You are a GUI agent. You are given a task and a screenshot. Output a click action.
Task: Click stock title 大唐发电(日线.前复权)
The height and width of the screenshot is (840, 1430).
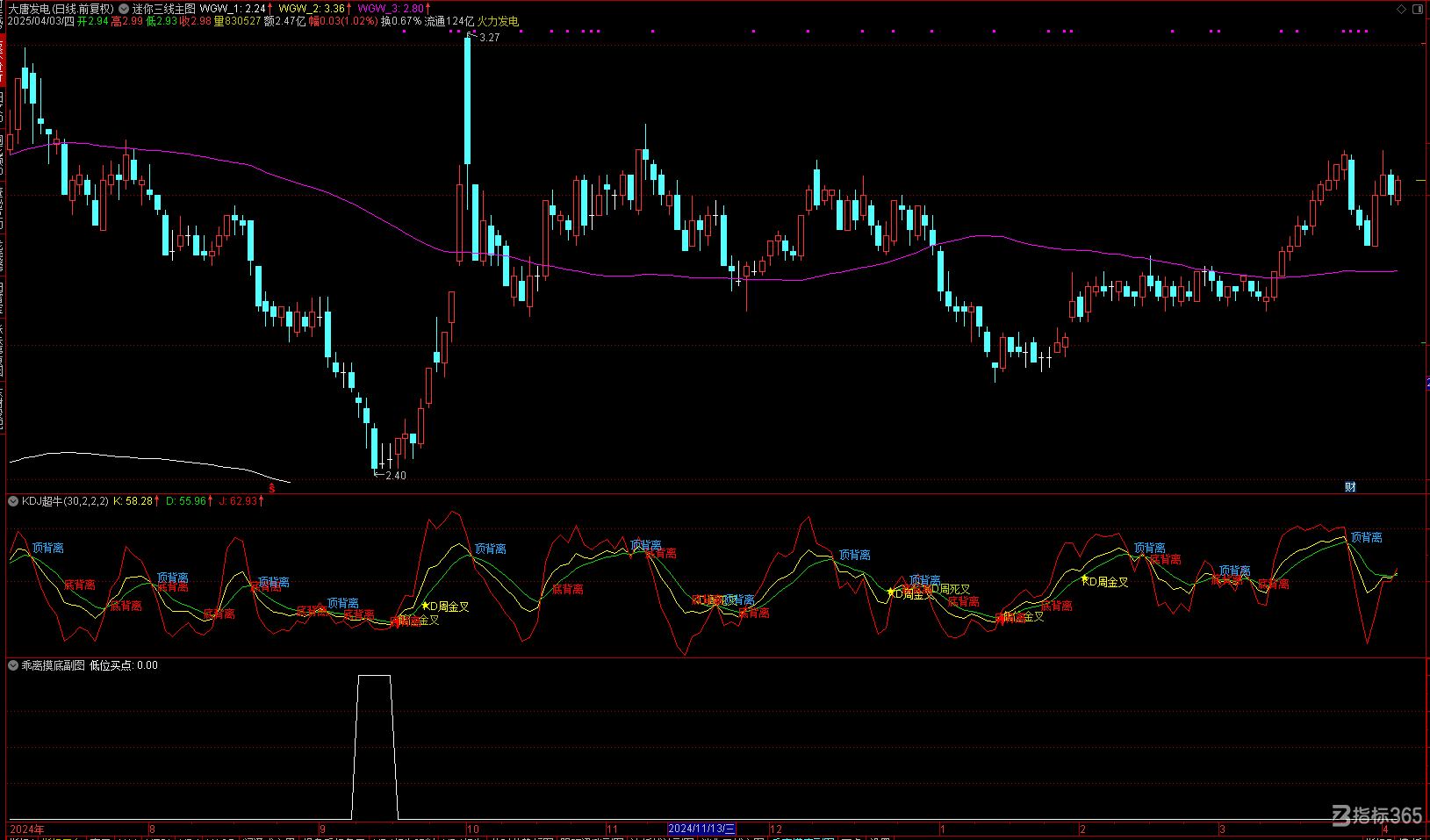click(x=61, y=9)
